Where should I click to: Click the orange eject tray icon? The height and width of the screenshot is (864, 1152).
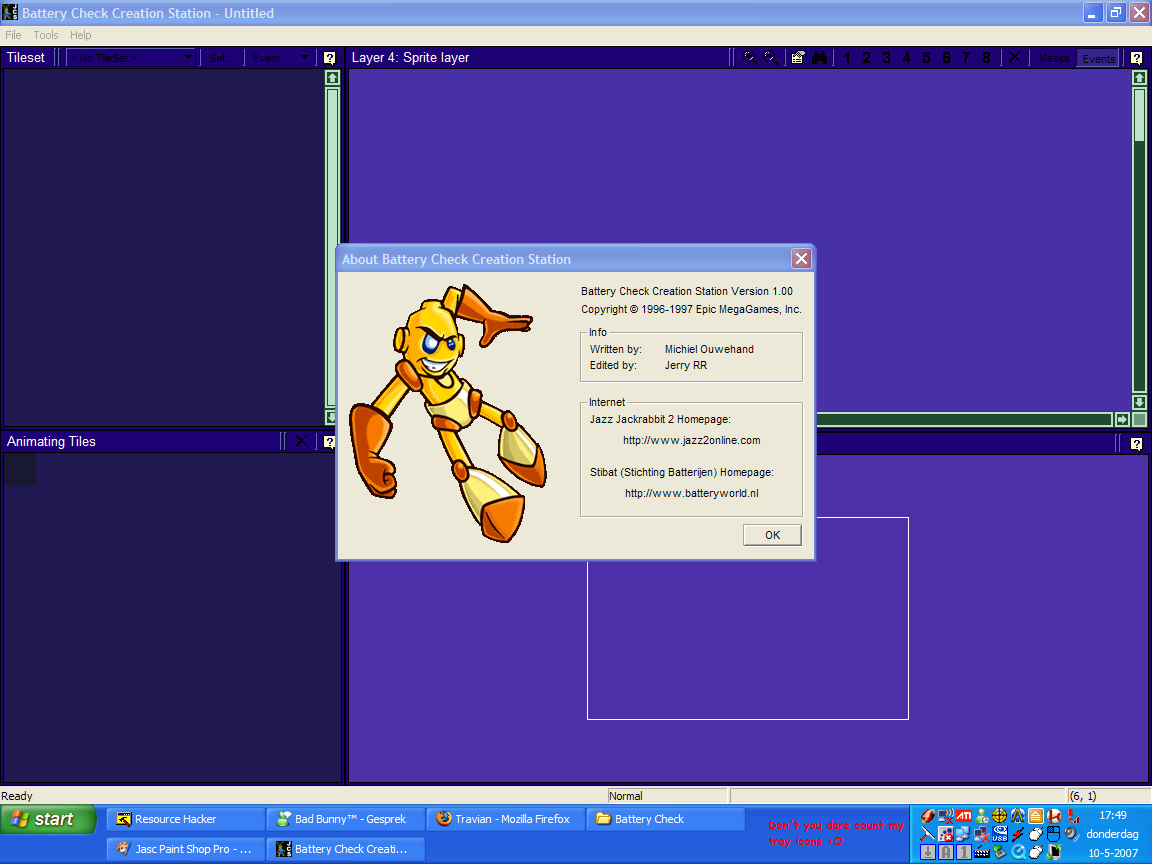[x=1036, y=816]
